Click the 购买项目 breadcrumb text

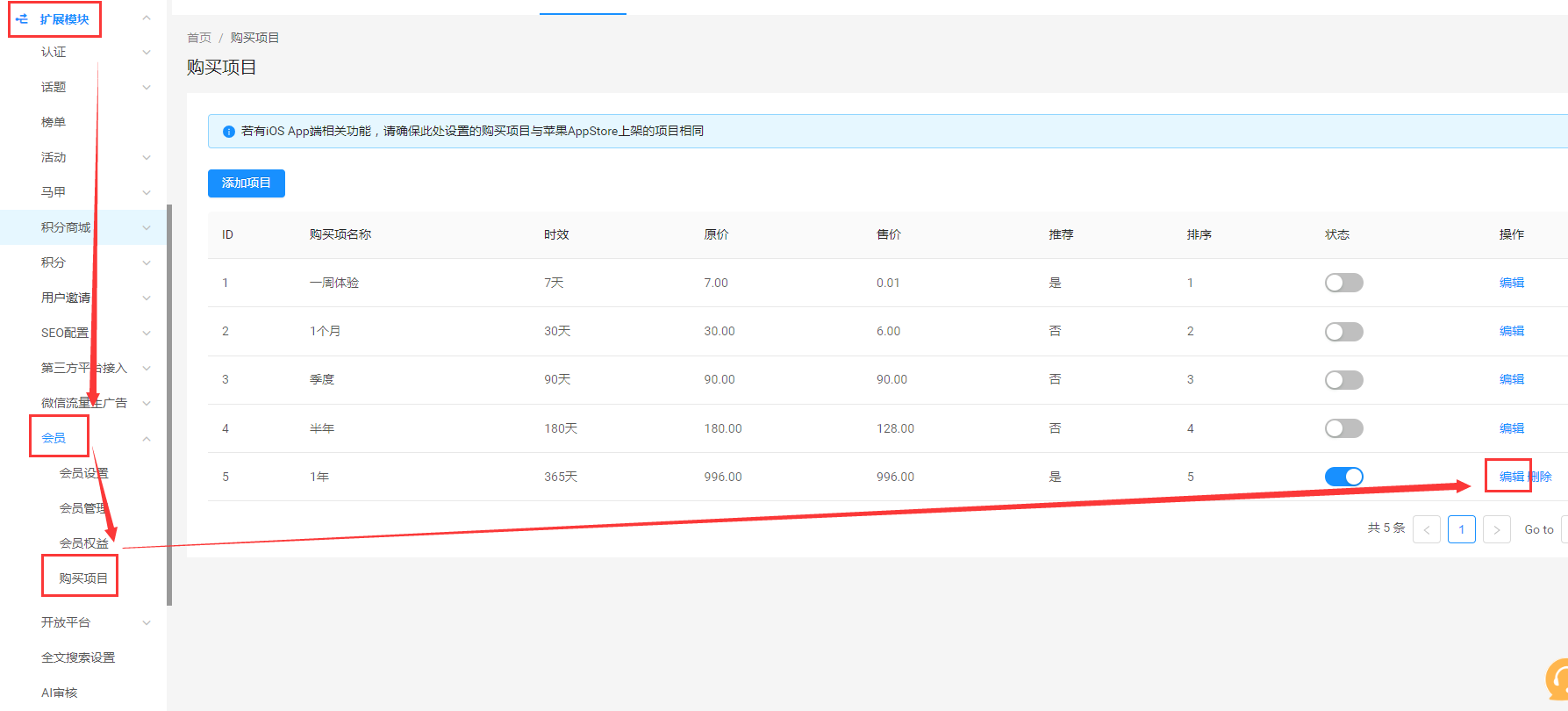point(254,38)
